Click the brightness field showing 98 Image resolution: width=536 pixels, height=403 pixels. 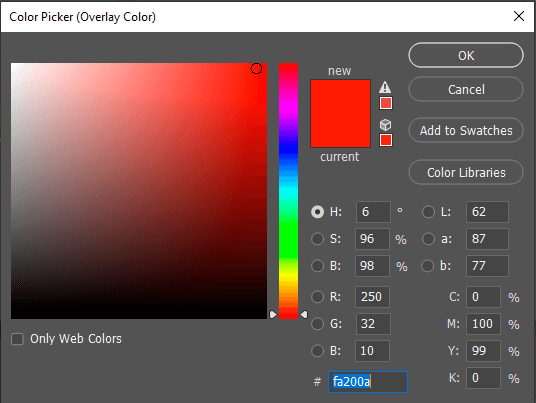372,266
